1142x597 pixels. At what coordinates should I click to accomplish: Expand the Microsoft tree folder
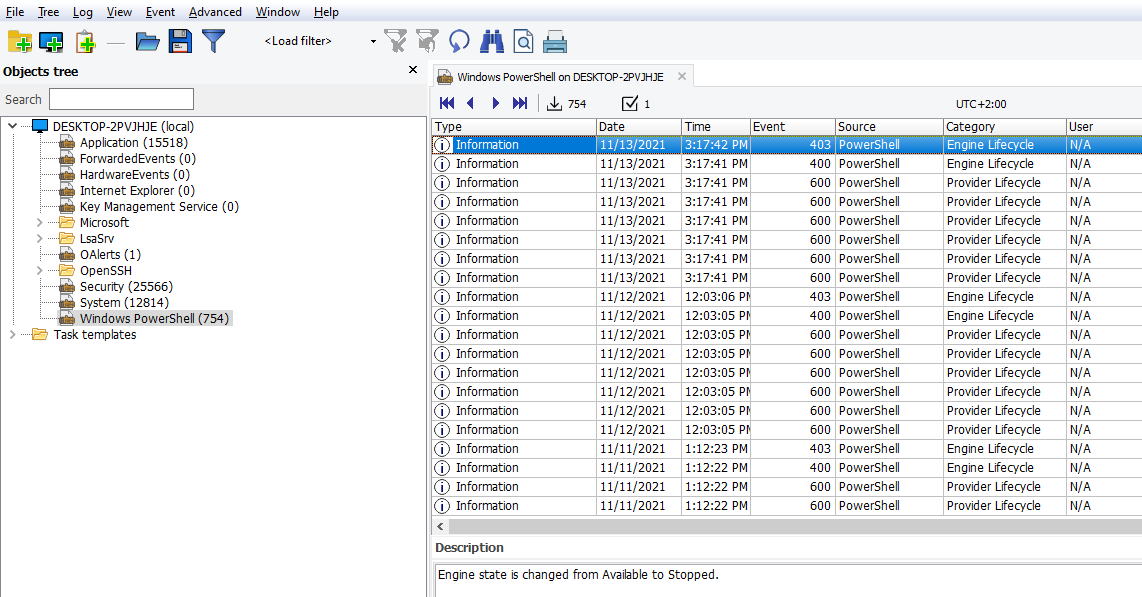click(x=40, y=223)
